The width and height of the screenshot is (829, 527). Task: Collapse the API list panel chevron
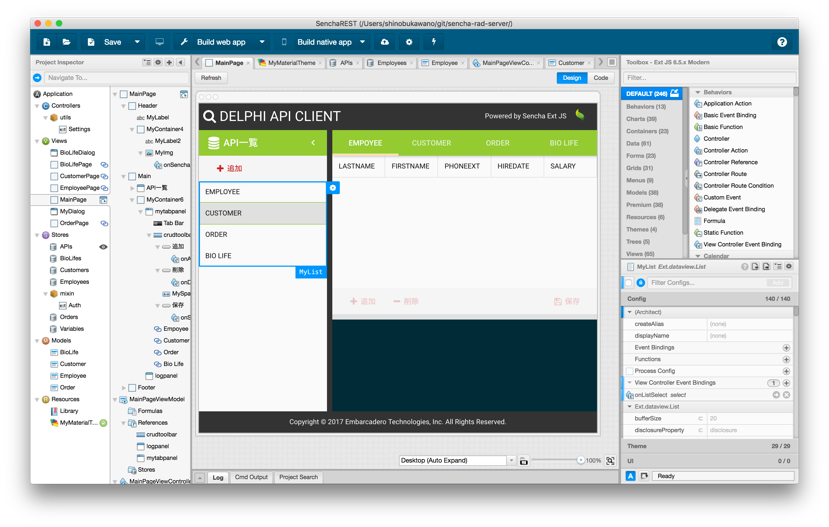313,143
